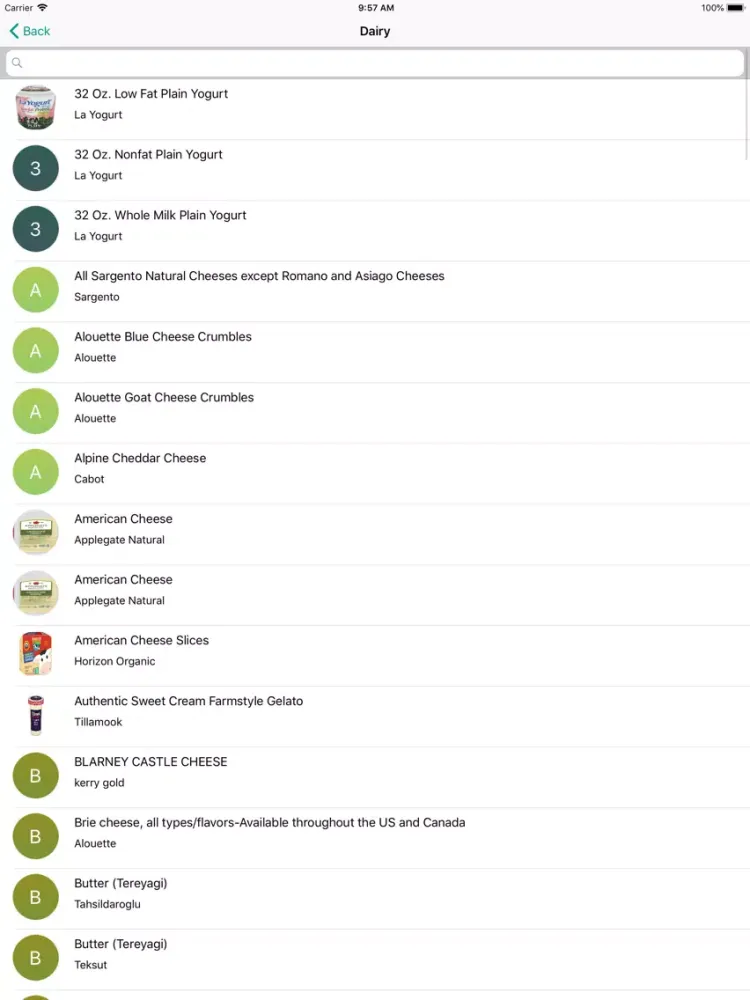Click the search magnifier icon
This screenshot has width=750, height=1000.
[x=17, y=63]
